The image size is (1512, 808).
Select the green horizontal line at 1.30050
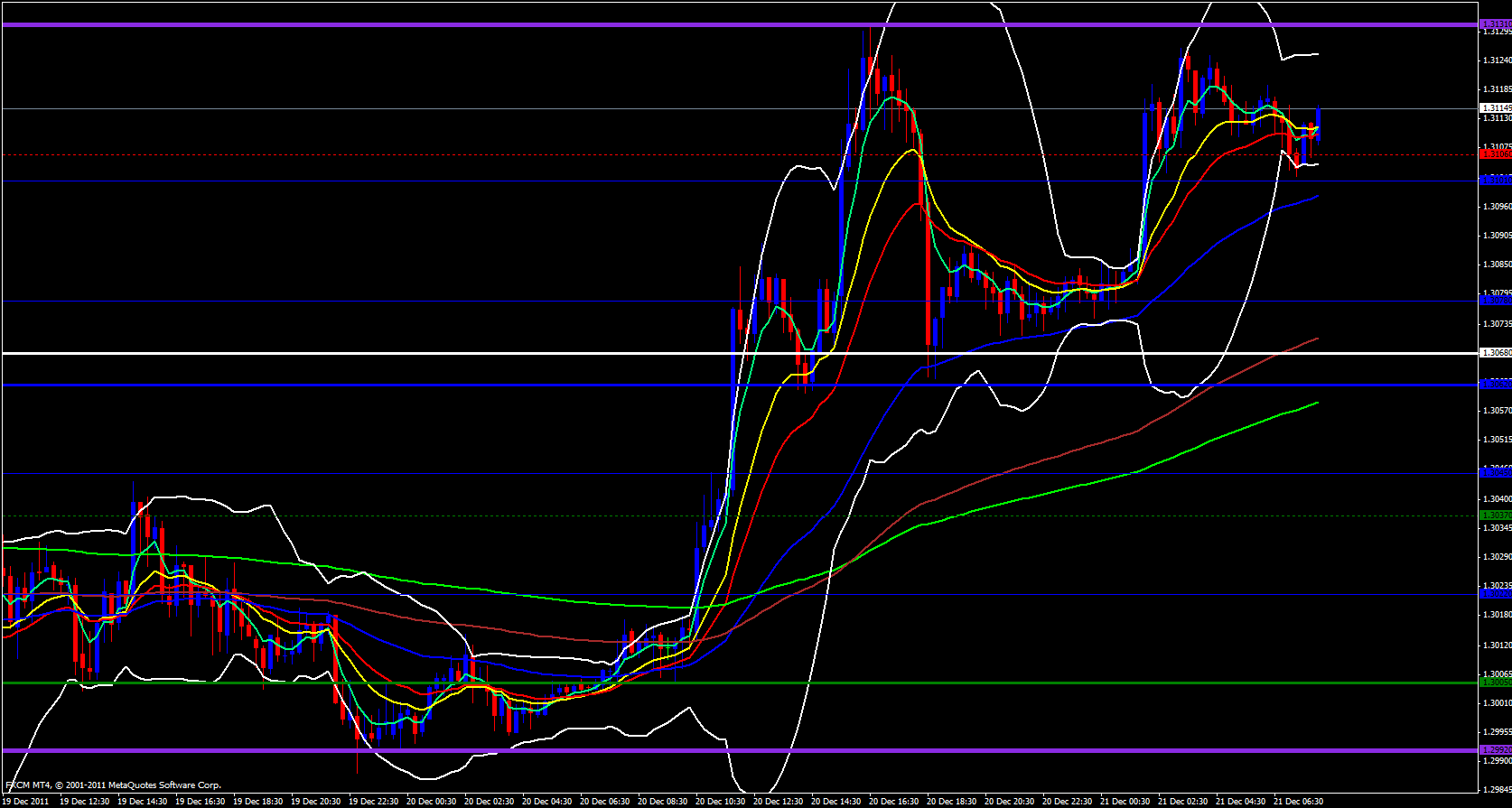click(740, 683)
